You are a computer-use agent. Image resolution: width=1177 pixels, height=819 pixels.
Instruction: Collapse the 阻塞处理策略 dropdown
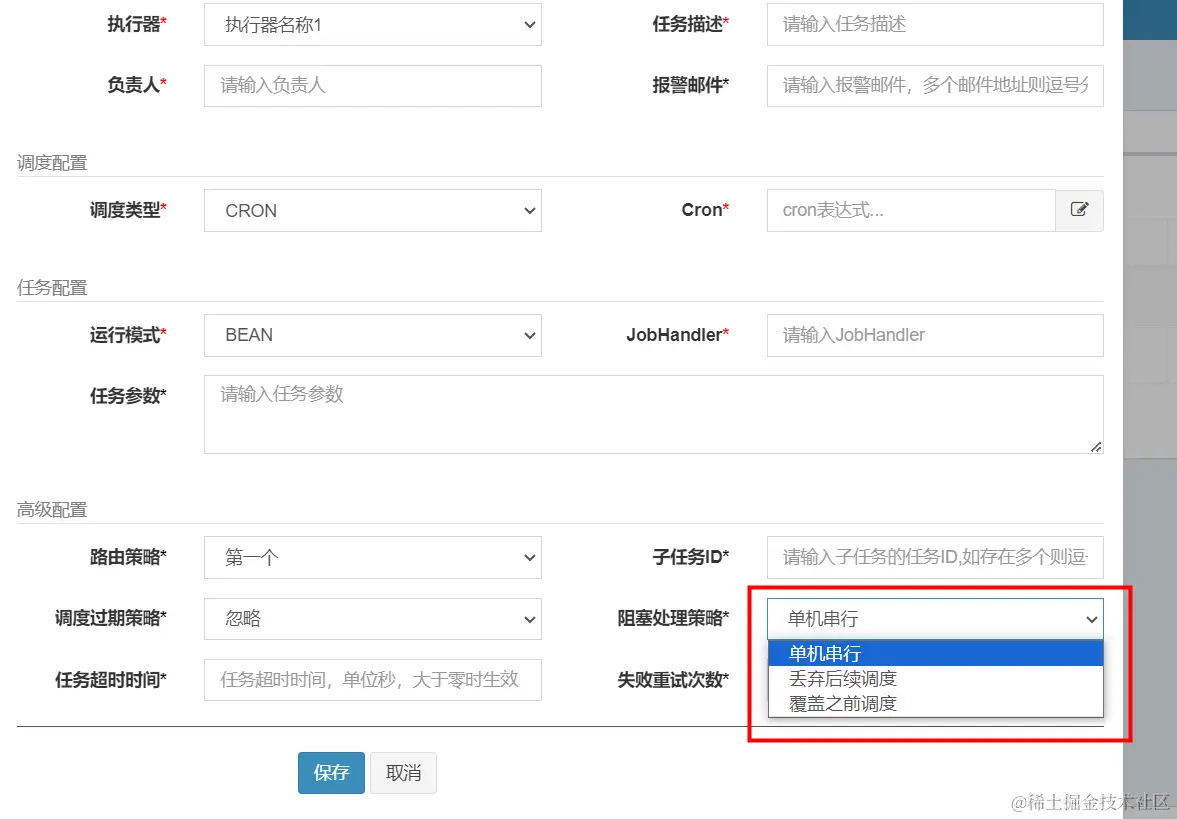coord(935,619)
